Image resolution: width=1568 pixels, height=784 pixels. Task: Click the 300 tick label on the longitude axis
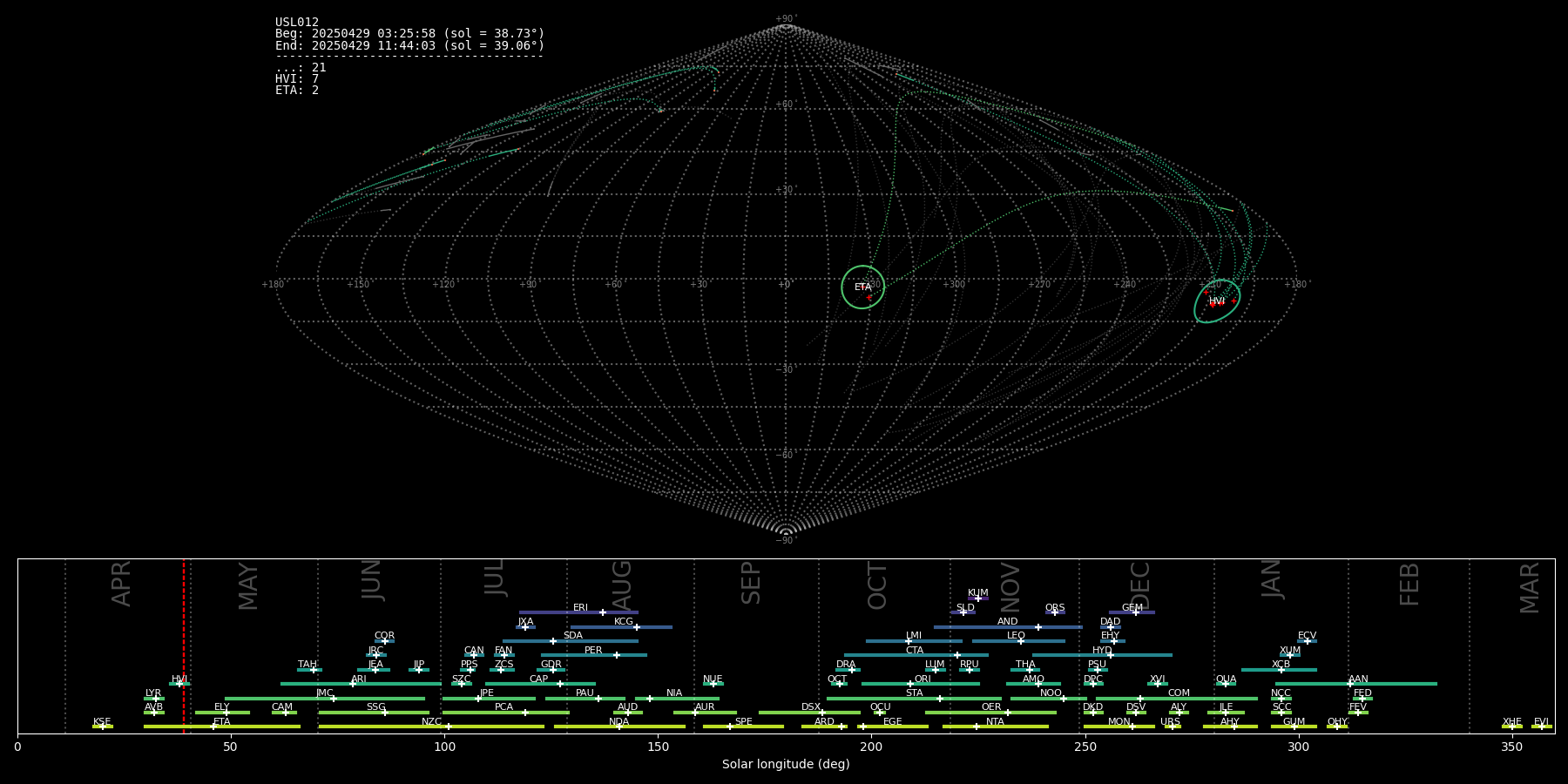pos(1298,747)
